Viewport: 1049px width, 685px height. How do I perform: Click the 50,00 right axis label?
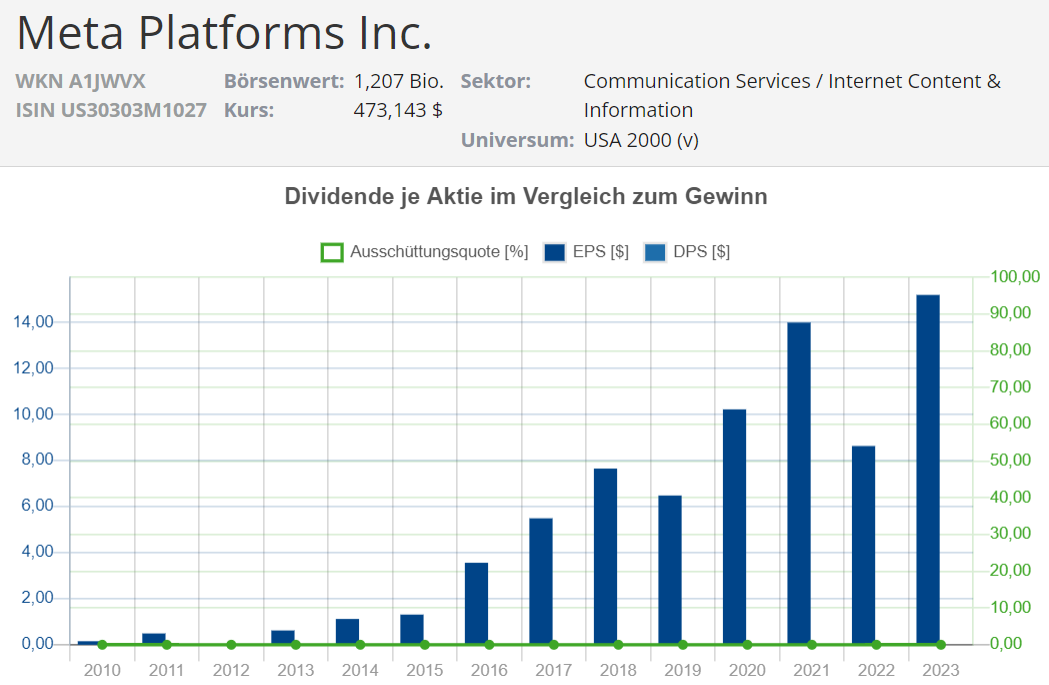pyautogui.click(x=1010, y=460)
